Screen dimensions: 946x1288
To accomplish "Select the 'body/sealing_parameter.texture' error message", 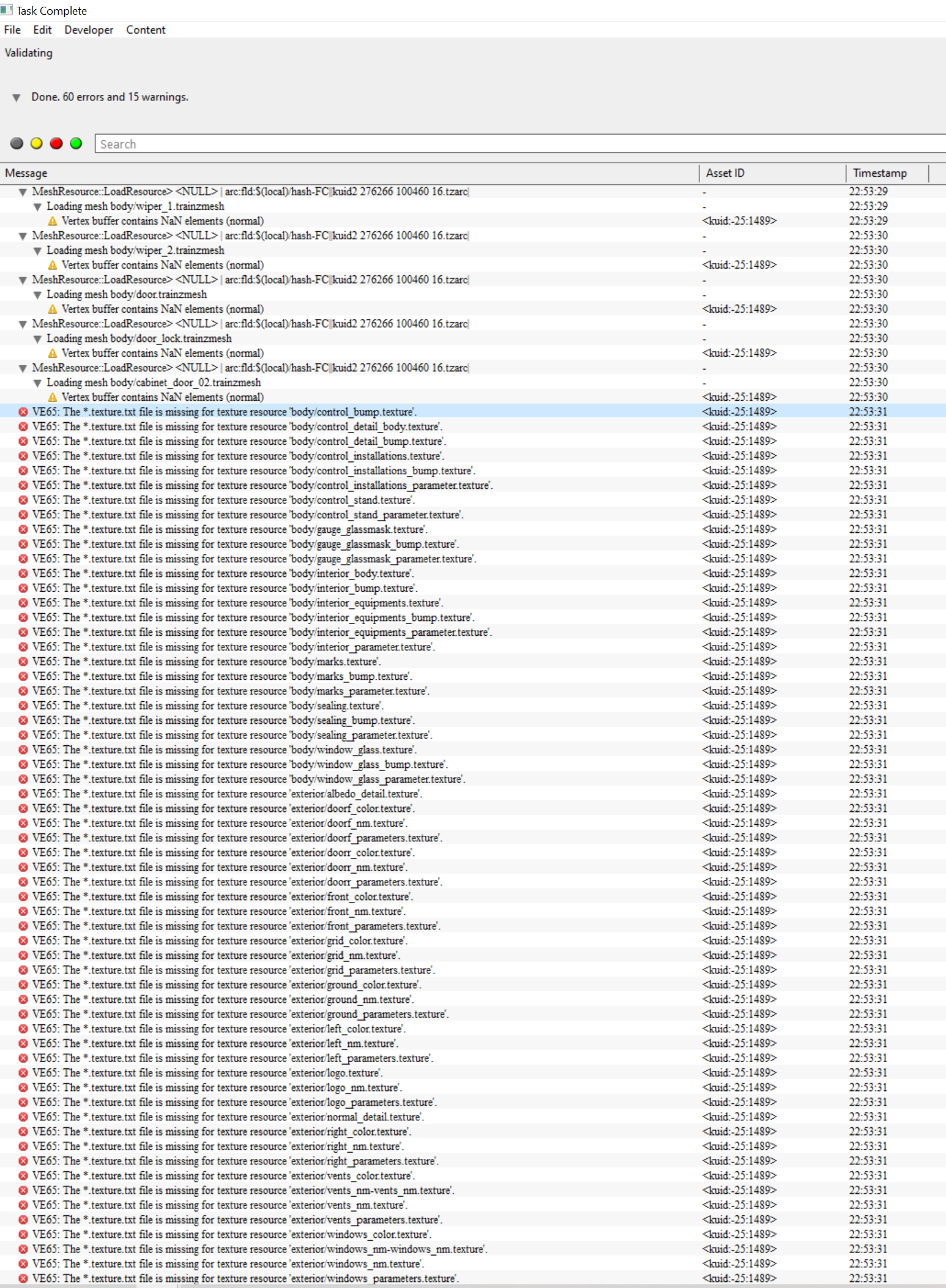I will (x=233, y=735).
